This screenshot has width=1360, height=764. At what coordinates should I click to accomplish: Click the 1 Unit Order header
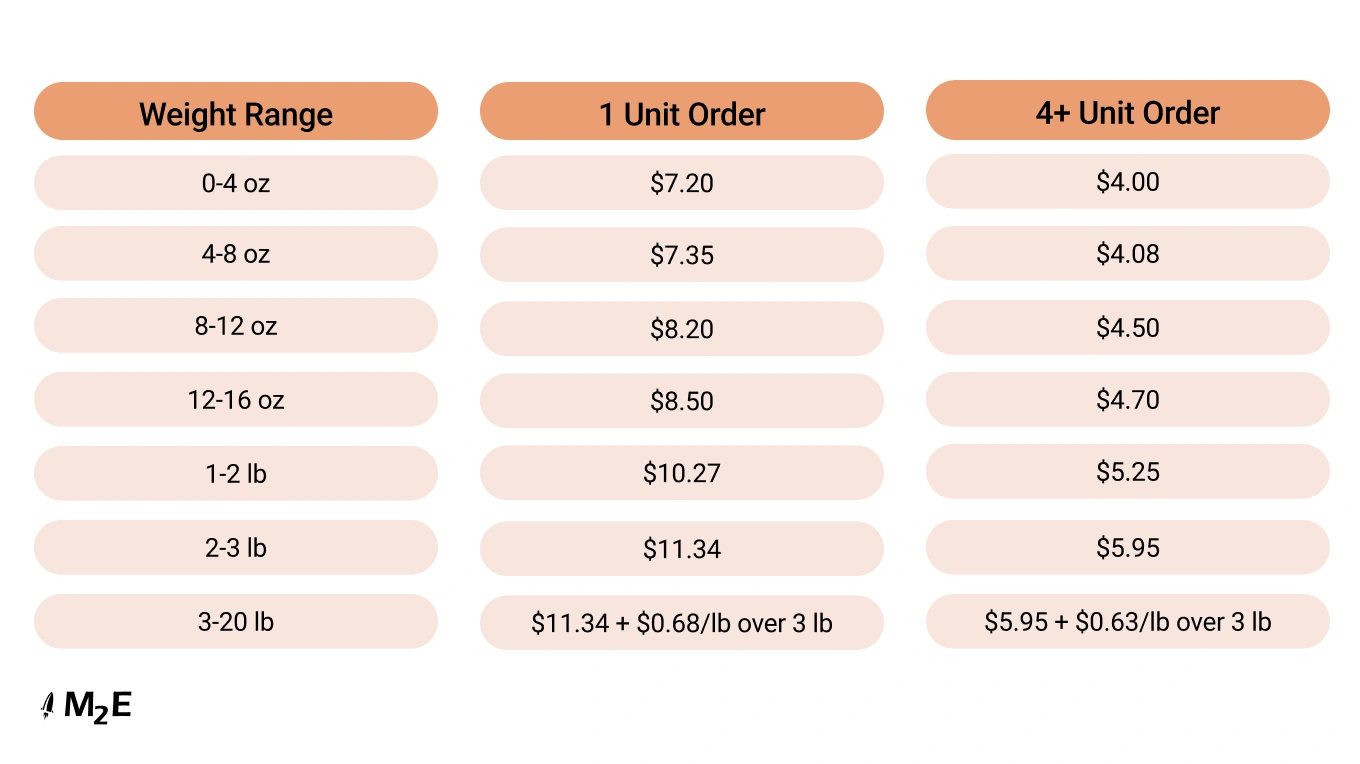click(682, 112)
